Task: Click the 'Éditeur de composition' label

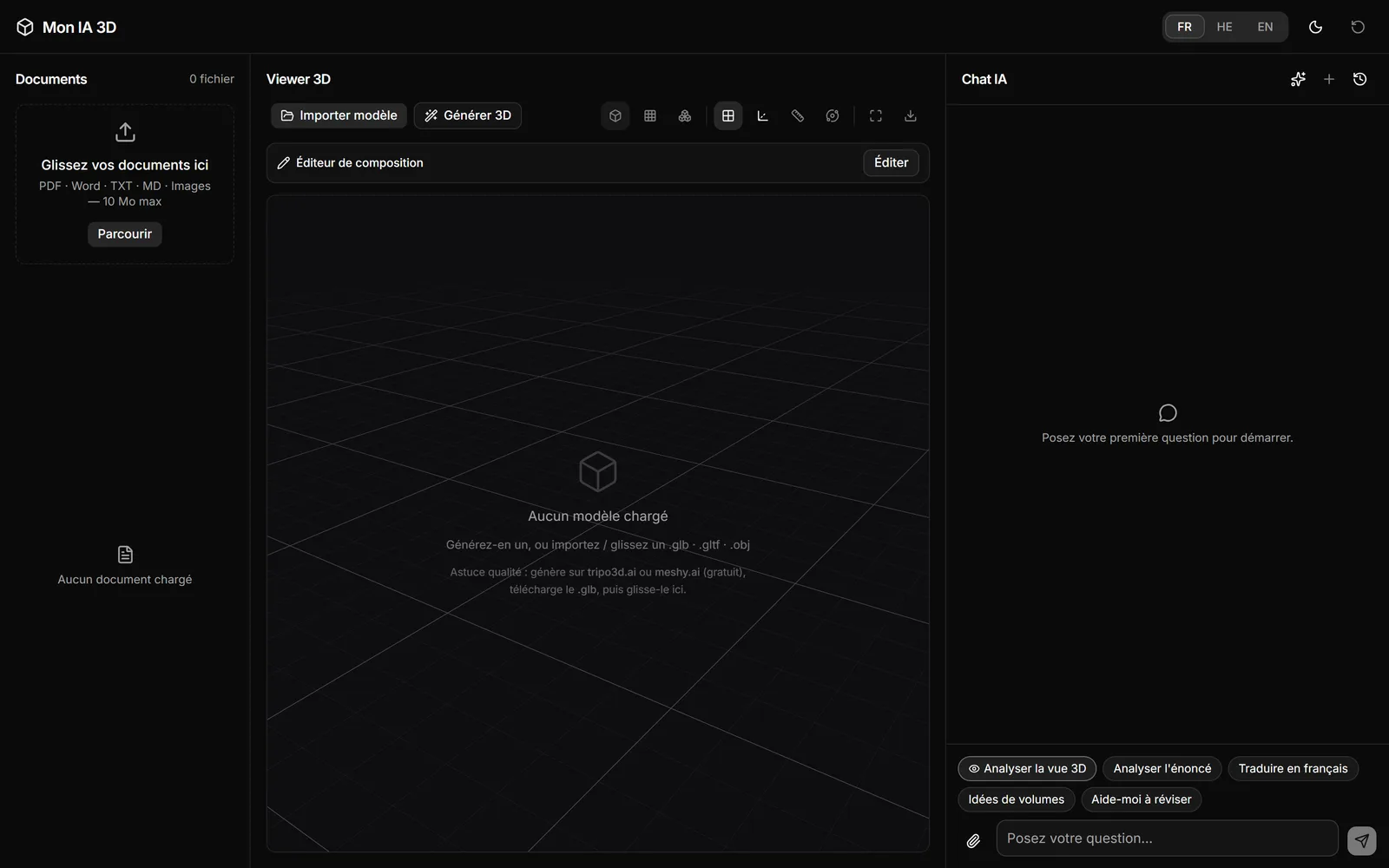Action: pyautogui.click(x=359, y=163)
